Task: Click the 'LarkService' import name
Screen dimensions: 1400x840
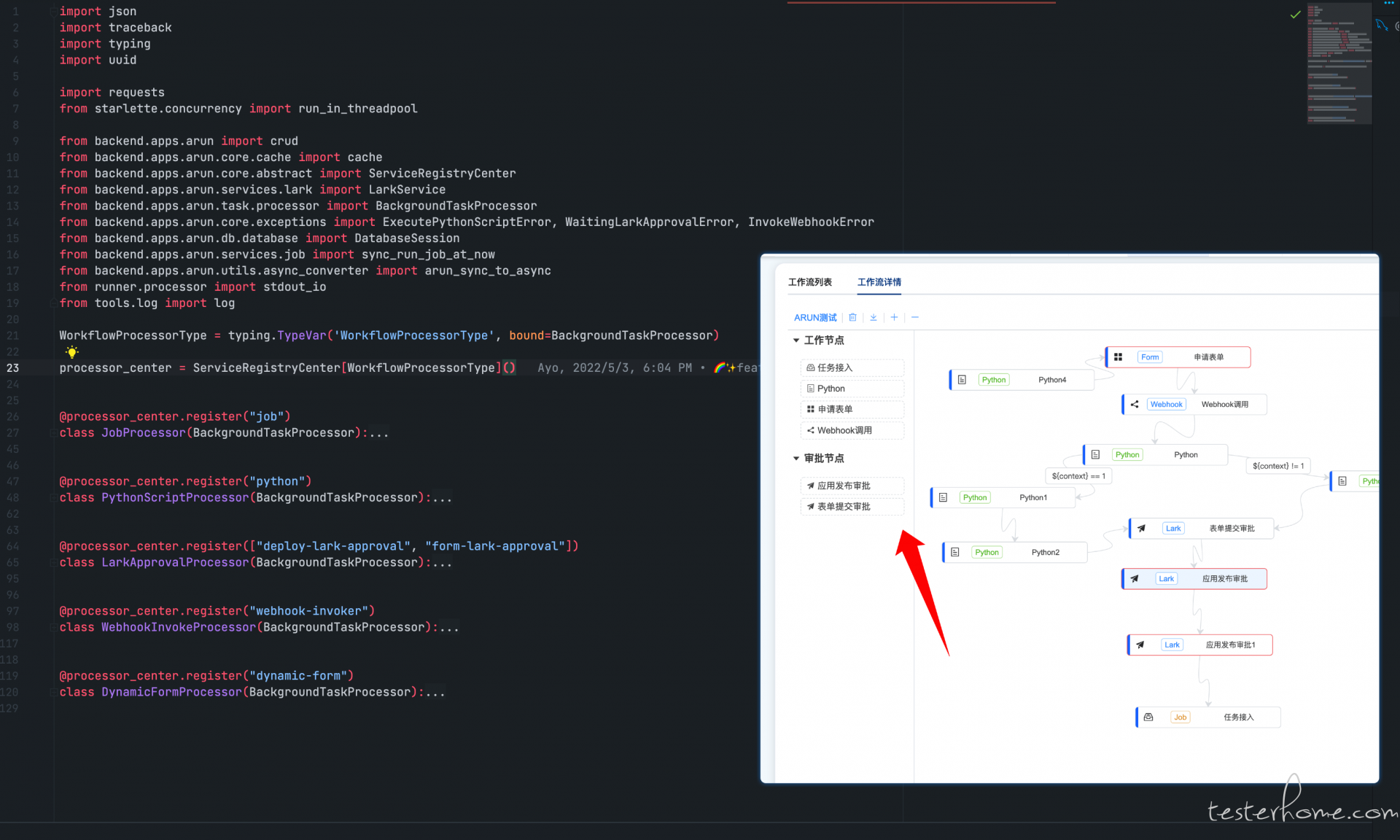Action: click(407, 190)
